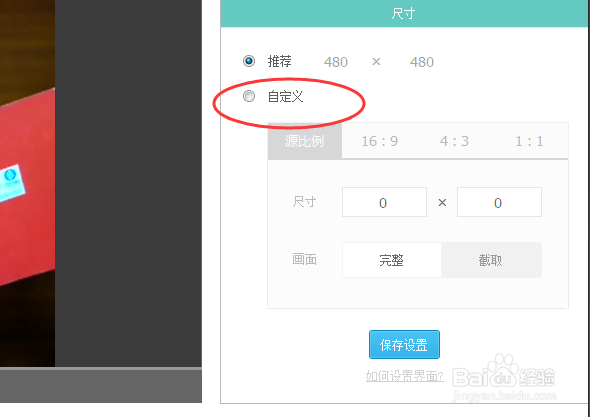Choose the 16 : 9 ratio tab
The image size is (590, 417).
379,141
